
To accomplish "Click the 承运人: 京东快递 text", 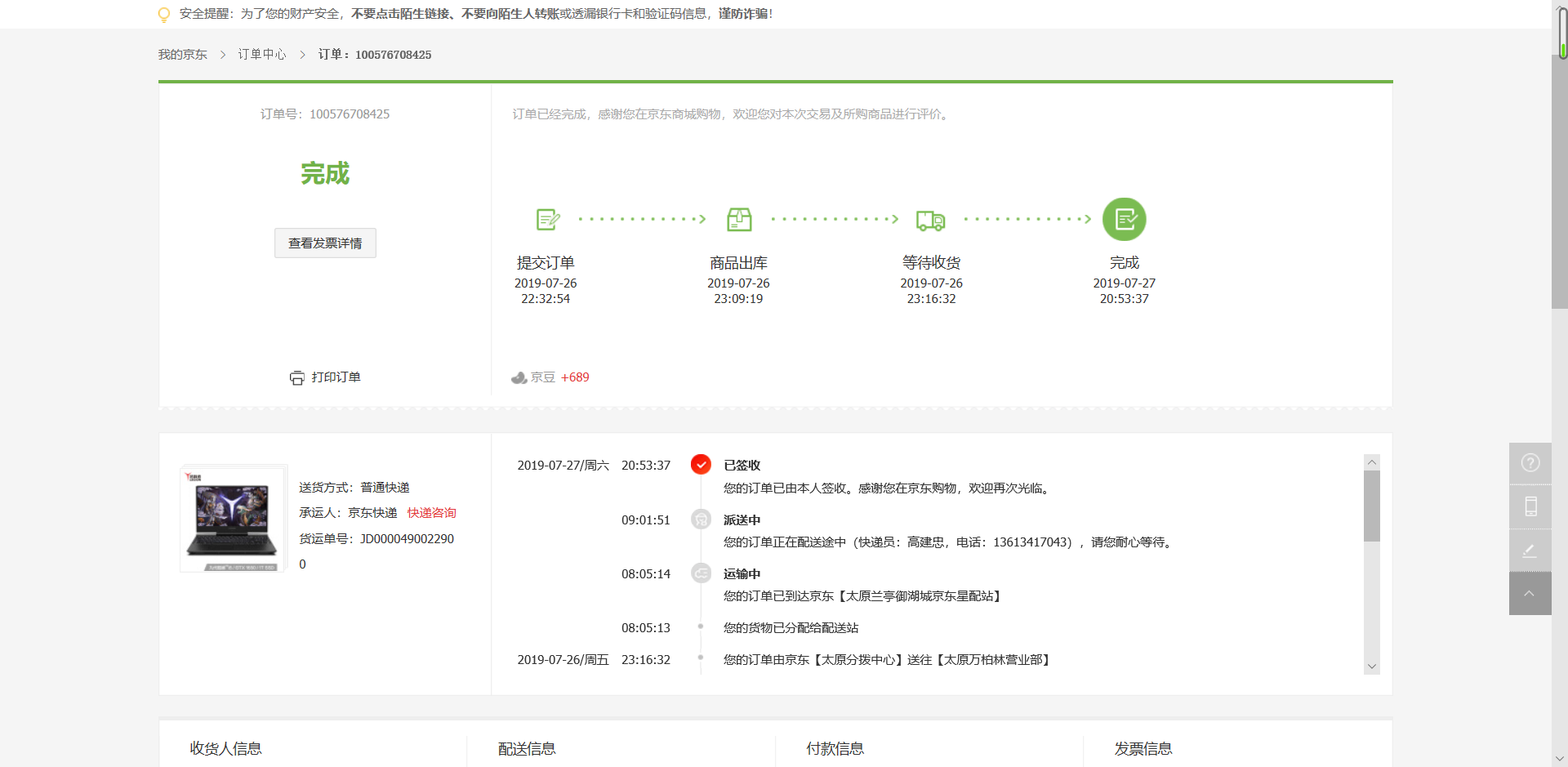I will 348,513.
